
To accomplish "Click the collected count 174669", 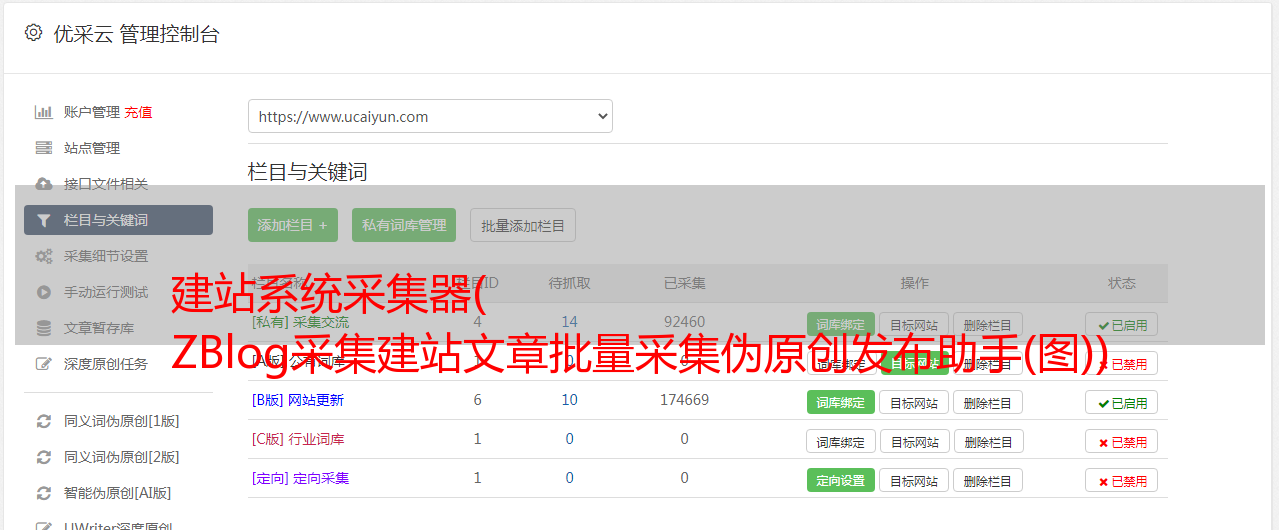I will 684,400.
